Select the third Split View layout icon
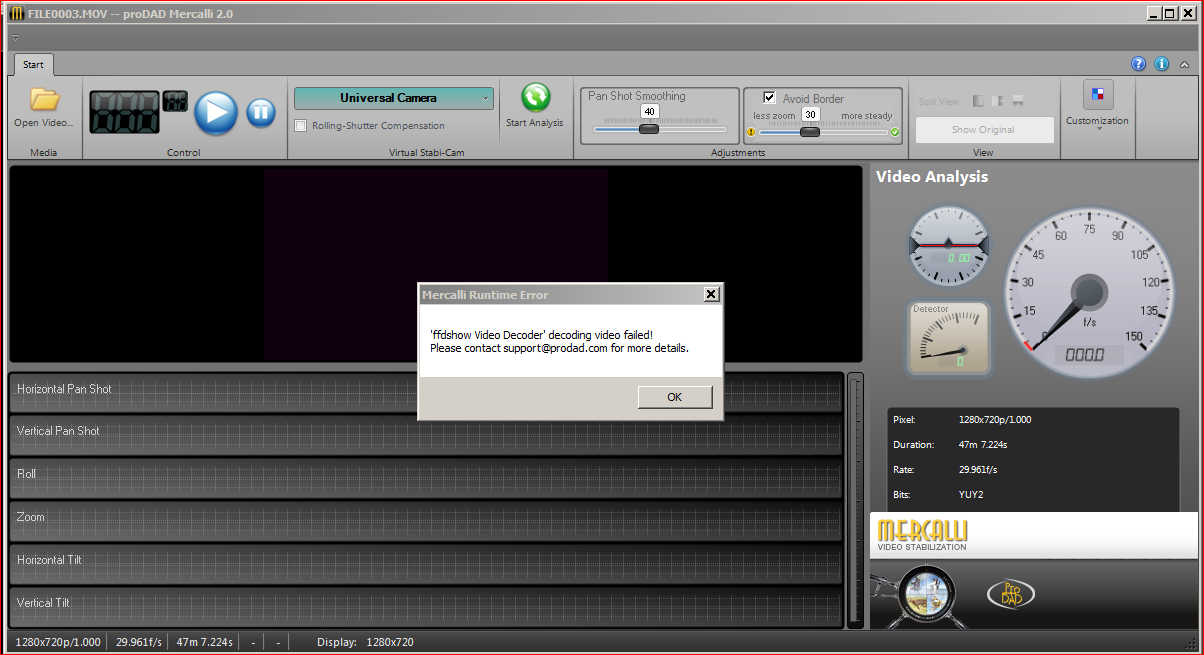This screenshot has width=1204, height=655. pos(1018,101)
